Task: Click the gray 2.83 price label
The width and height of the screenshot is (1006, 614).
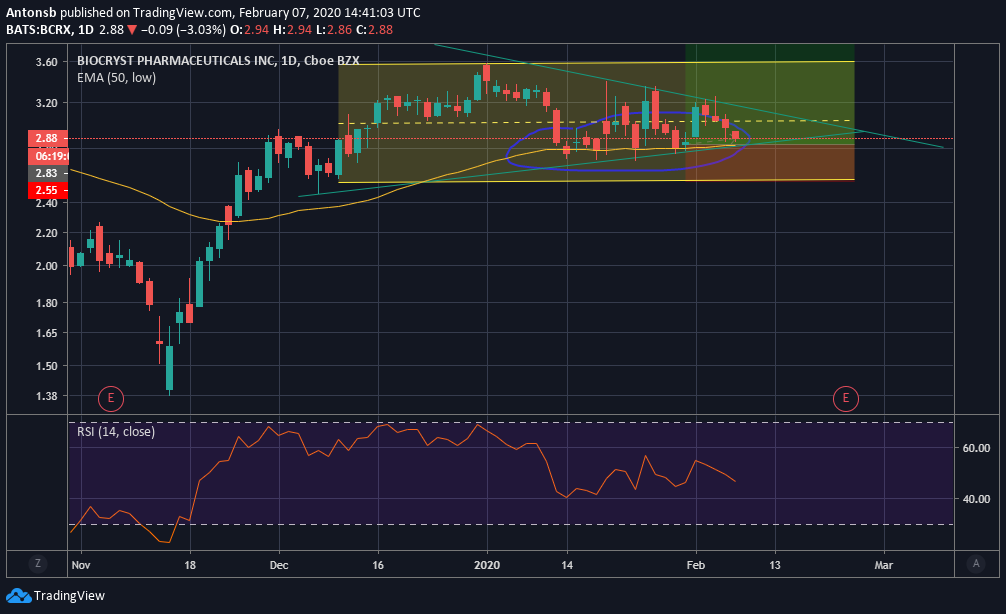Action: point(47,173)
